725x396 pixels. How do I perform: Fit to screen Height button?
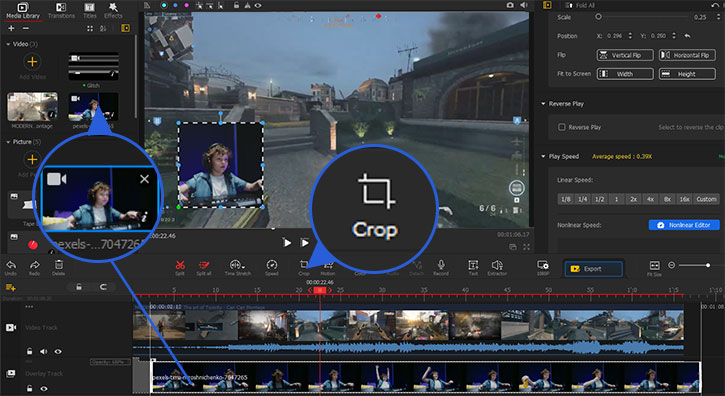click(x=687, y=74)
